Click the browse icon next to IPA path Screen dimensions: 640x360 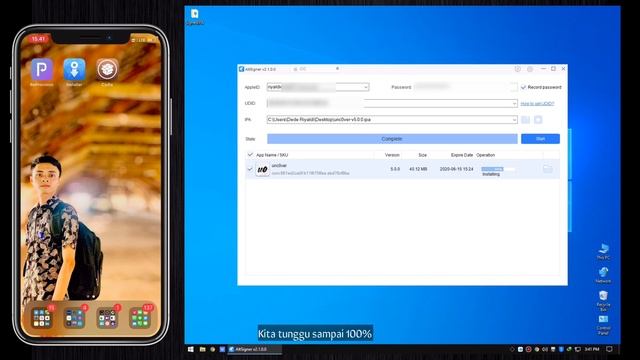point(526,120)
